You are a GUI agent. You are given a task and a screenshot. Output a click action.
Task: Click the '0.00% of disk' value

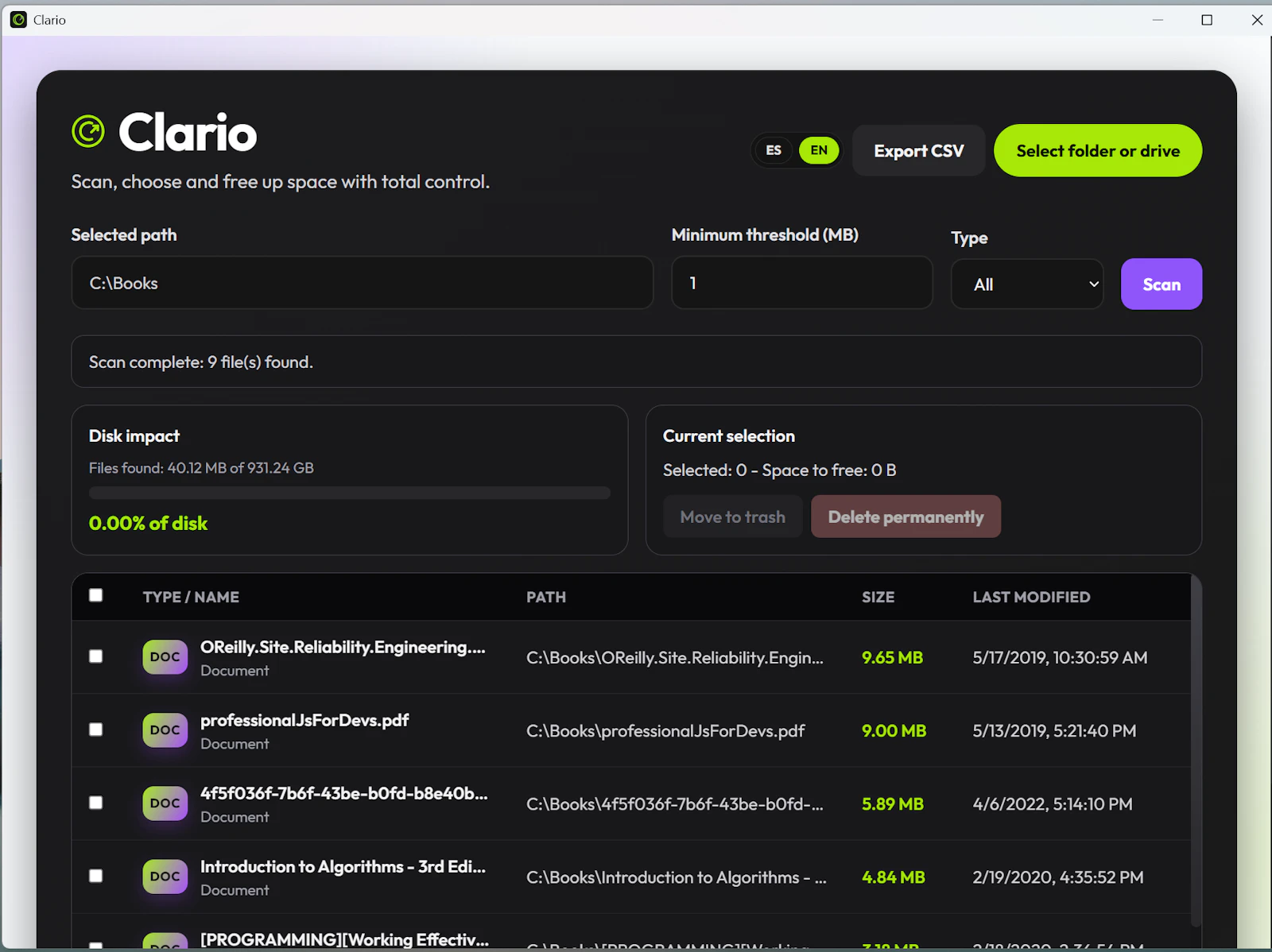coord(148,524)
